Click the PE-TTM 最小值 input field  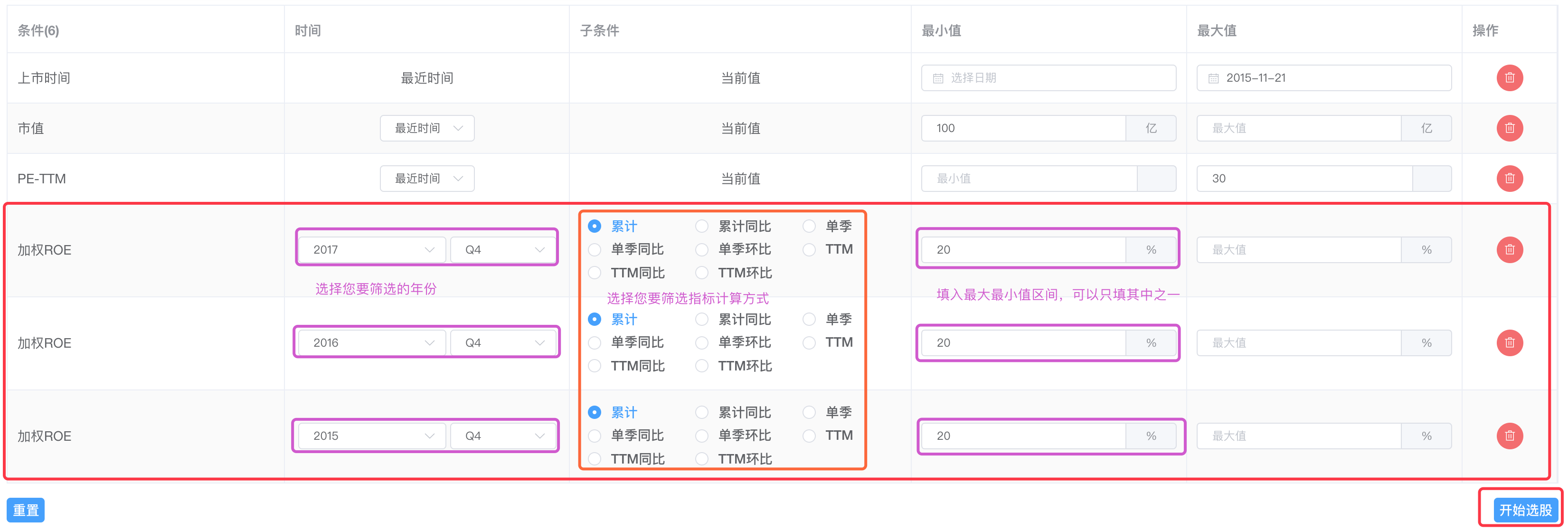1030,179
